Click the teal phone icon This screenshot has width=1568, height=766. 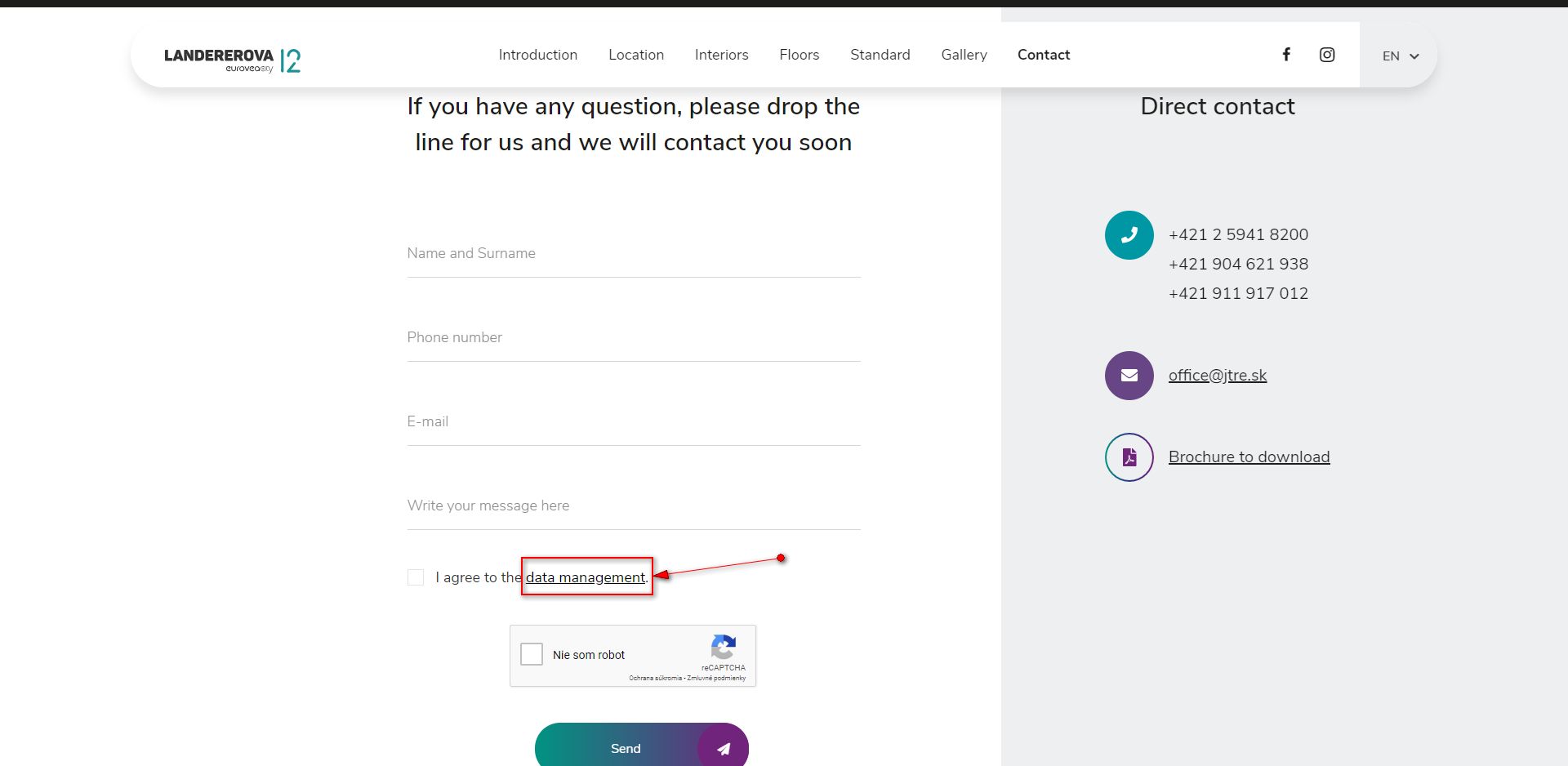point(1129,235)
